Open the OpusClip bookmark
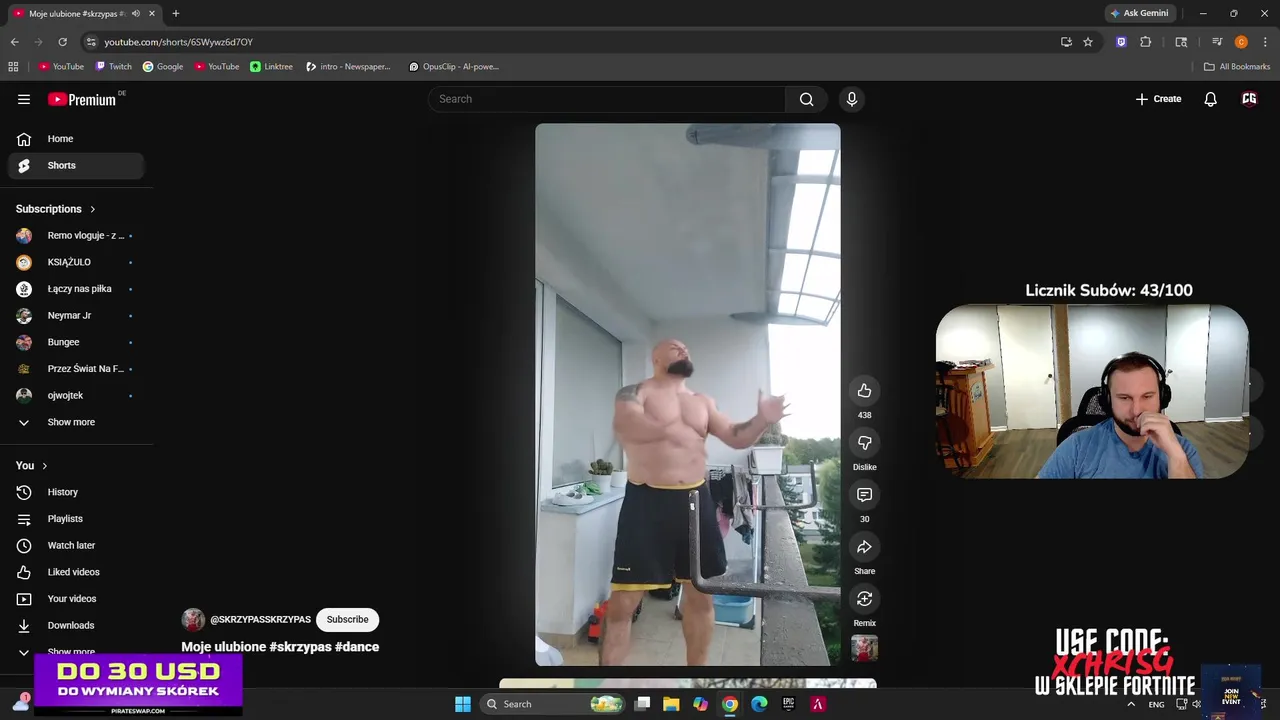1280x720 pixels. point(454,67)
